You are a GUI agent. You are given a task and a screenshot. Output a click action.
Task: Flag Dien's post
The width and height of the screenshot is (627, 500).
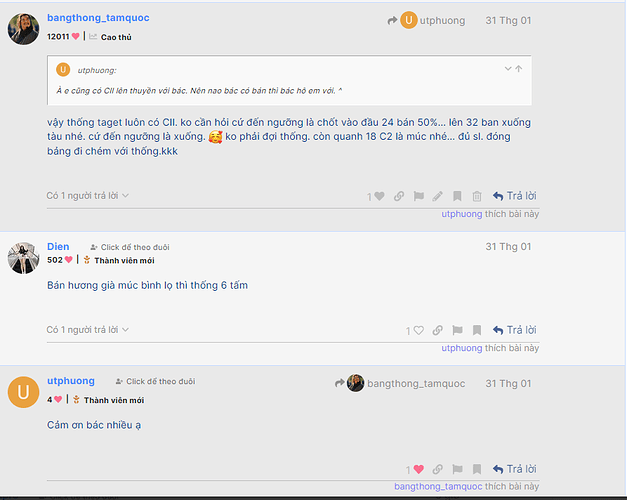457,330
